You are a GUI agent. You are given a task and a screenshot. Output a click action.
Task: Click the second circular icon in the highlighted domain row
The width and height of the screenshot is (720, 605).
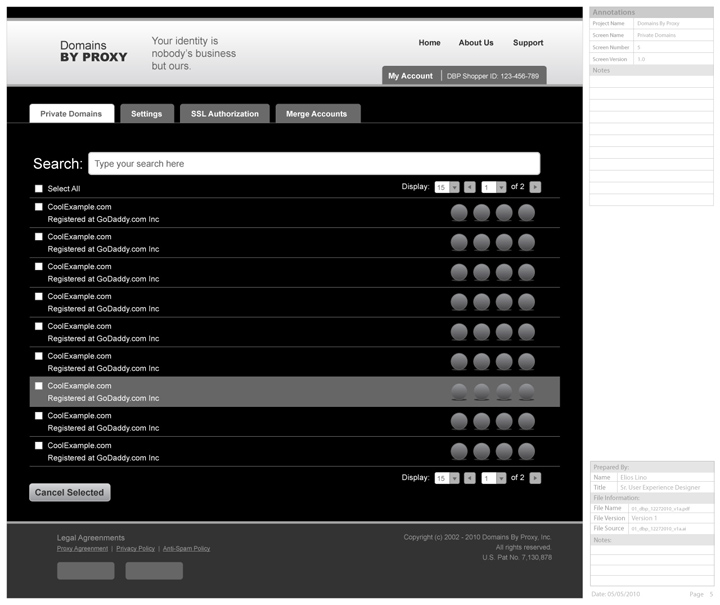(x=481, y=392)
